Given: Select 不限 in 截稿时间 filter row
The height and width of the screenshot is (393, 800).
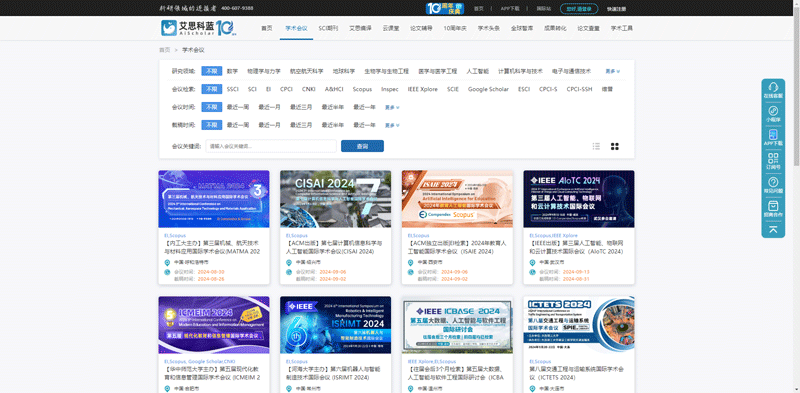Looking at the screenshot, I should point(211,125).
